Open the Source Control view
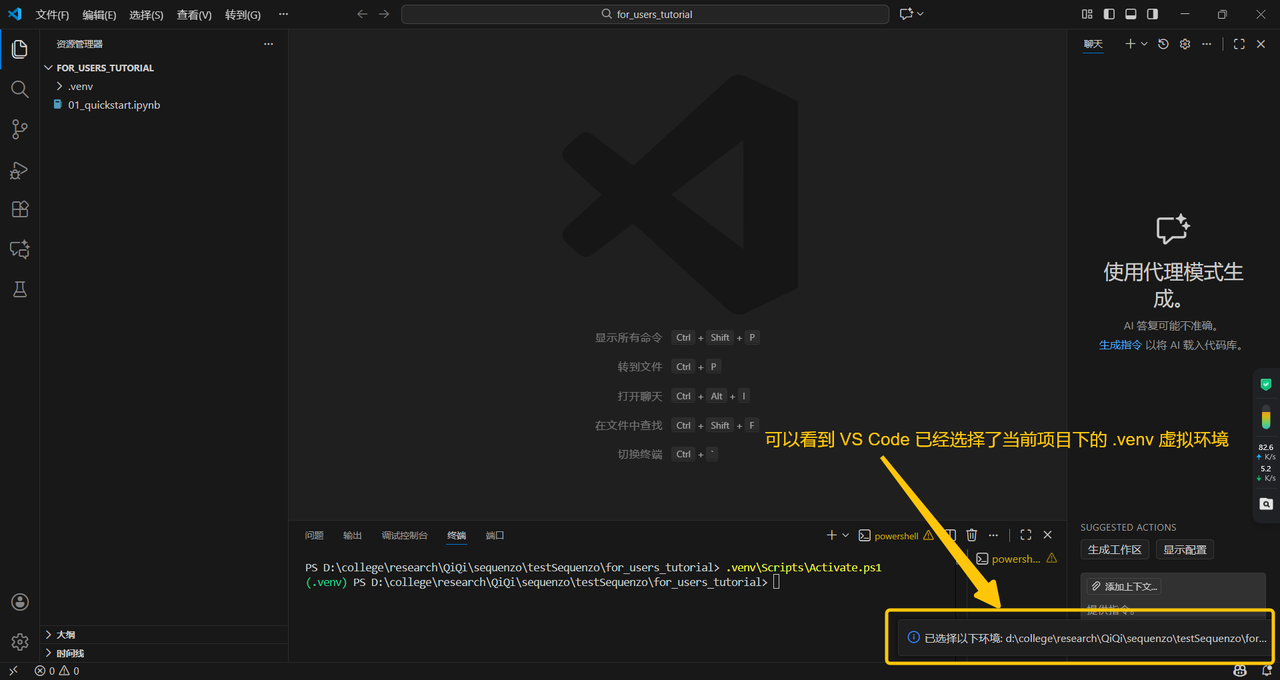The width and height of the screenshot is (1280, 680). point(19,129)
